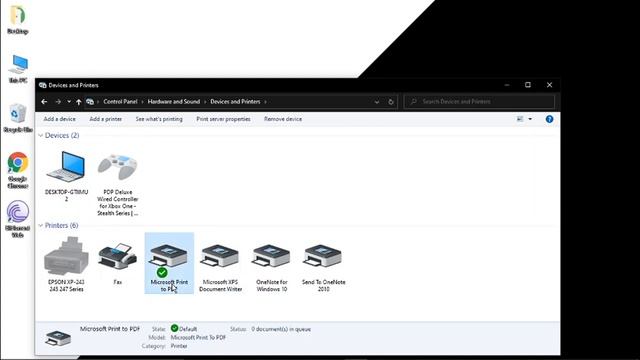Open the recent locations dropdown arrow
Viewport: 640px width, 360px height.
69,102
